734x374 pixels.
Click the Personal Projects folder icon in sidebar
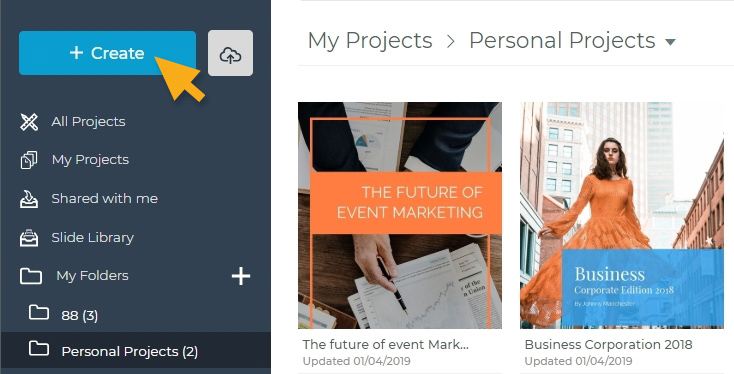(38, 348)
